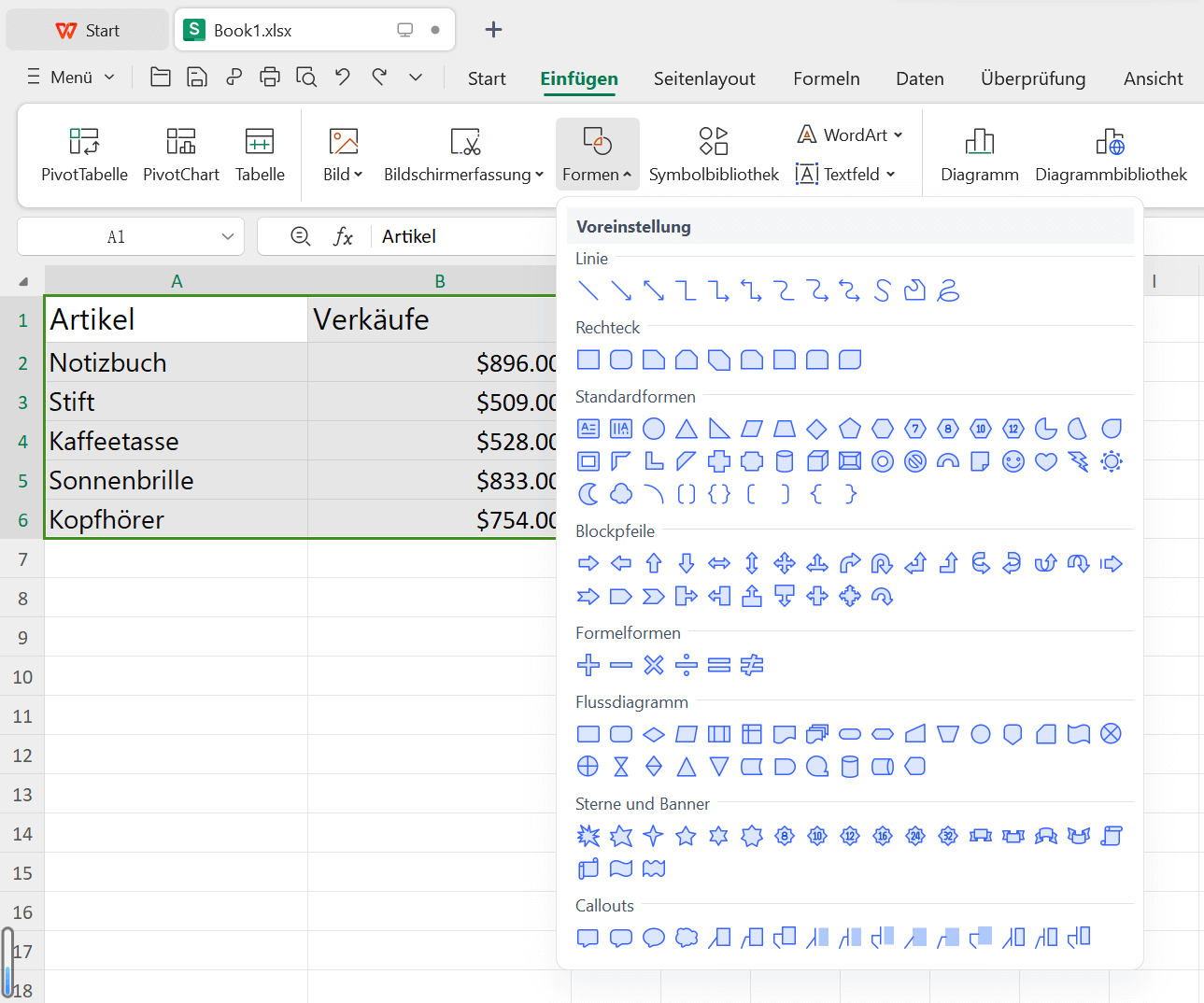Select the straight line shape
The image size is (1204, 1003).
588,290
